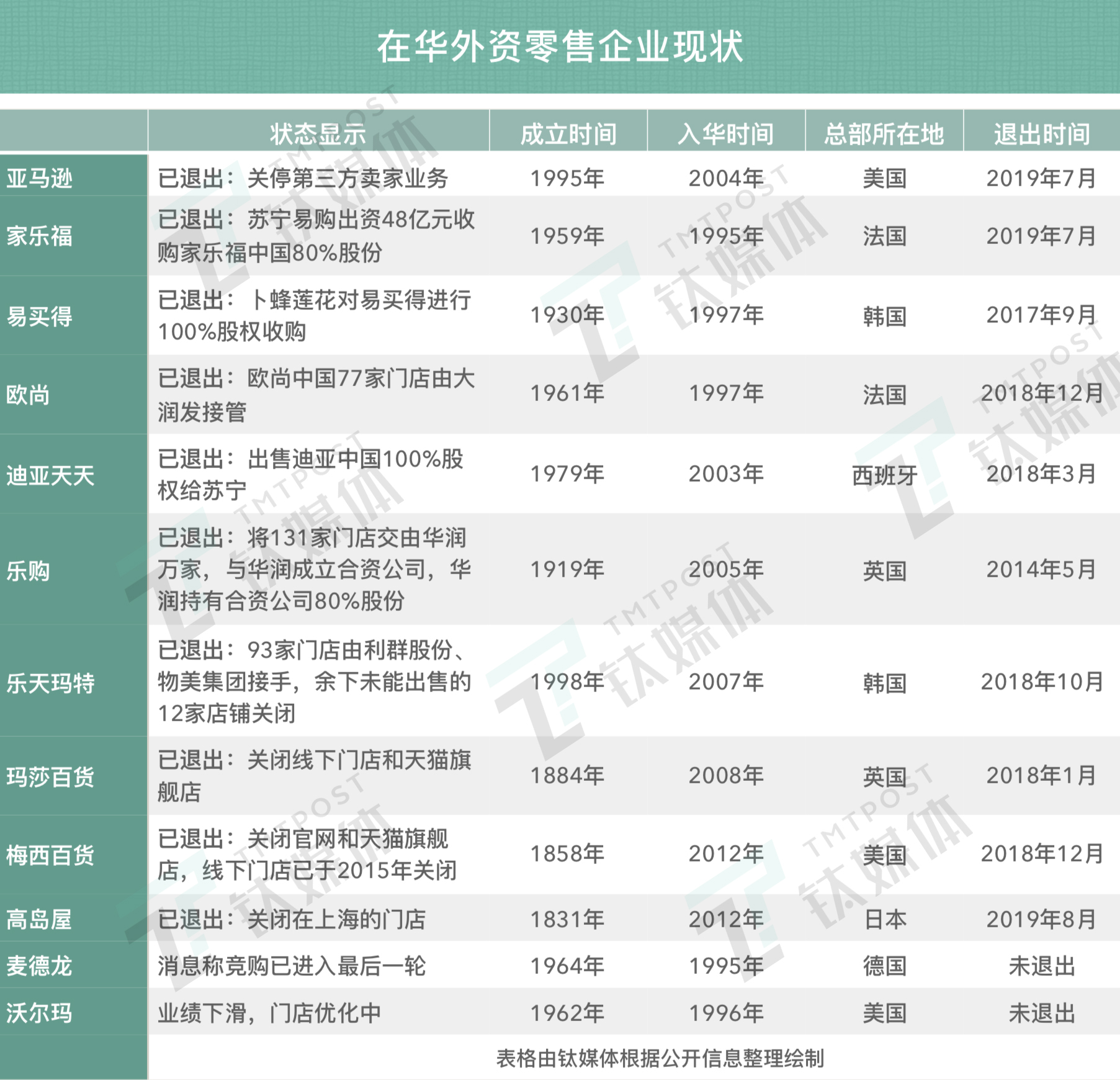The width and height of the screenshot is (1120, 1080).
Task: Click 易买得 exit date 2017年9月
Action: coord(1042,315)
